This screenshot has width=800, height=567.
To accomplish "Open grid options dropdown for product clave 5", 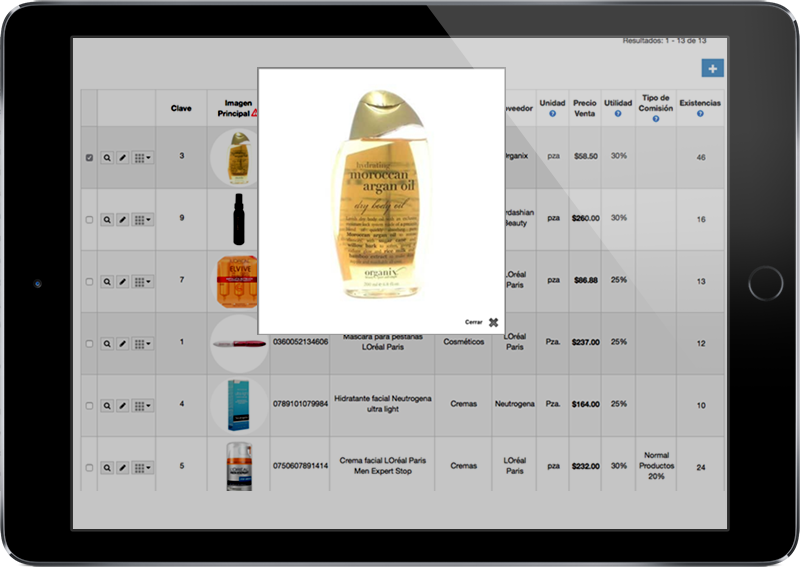I will point(142,467).
